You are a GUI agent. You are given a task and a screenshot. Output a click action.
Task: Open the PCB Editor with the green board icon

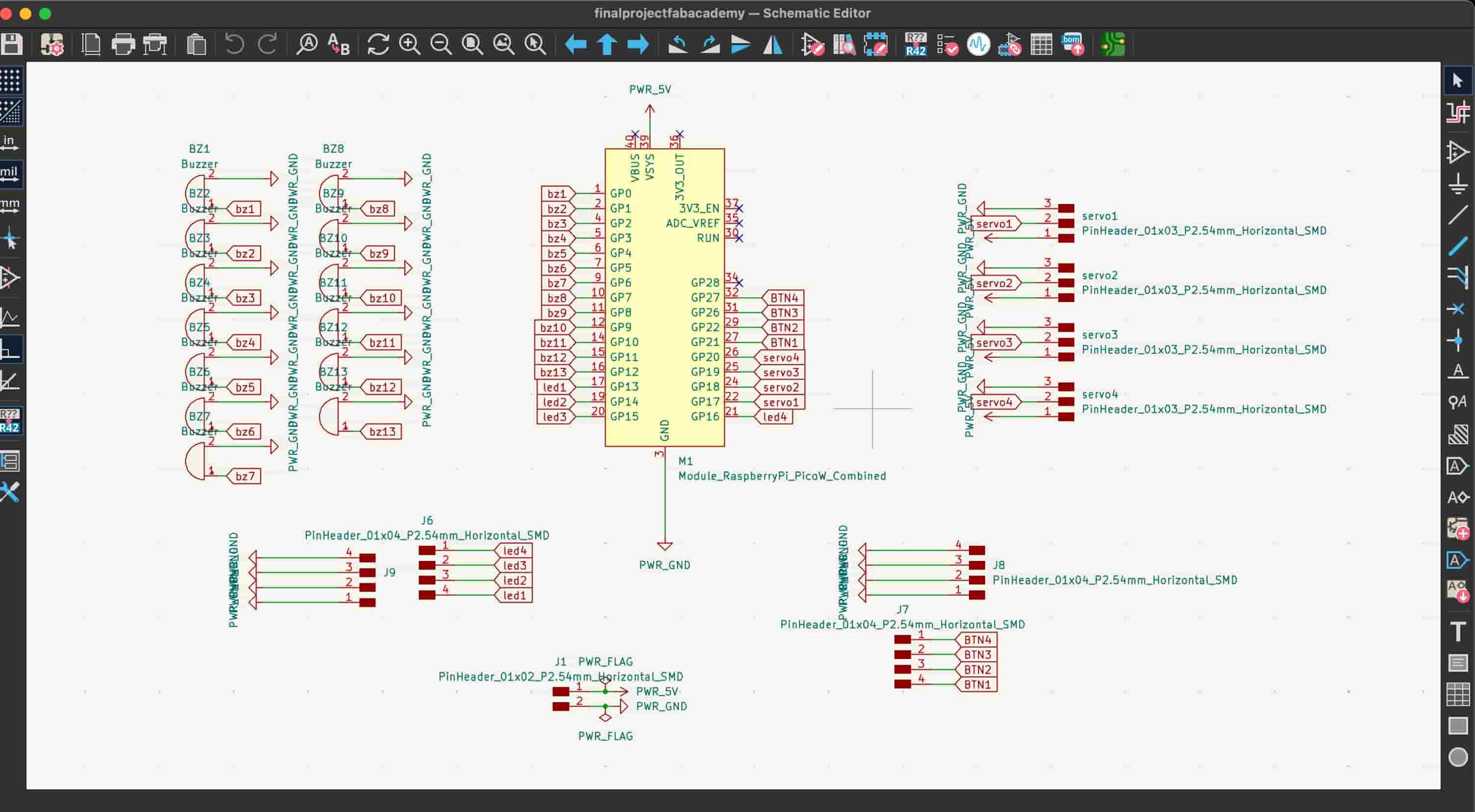click(x=1113, y=44)
